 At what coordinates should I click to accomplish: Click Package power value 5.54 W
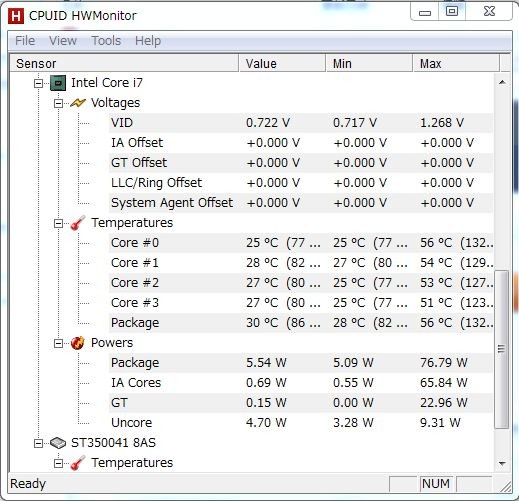coord(266,363)
